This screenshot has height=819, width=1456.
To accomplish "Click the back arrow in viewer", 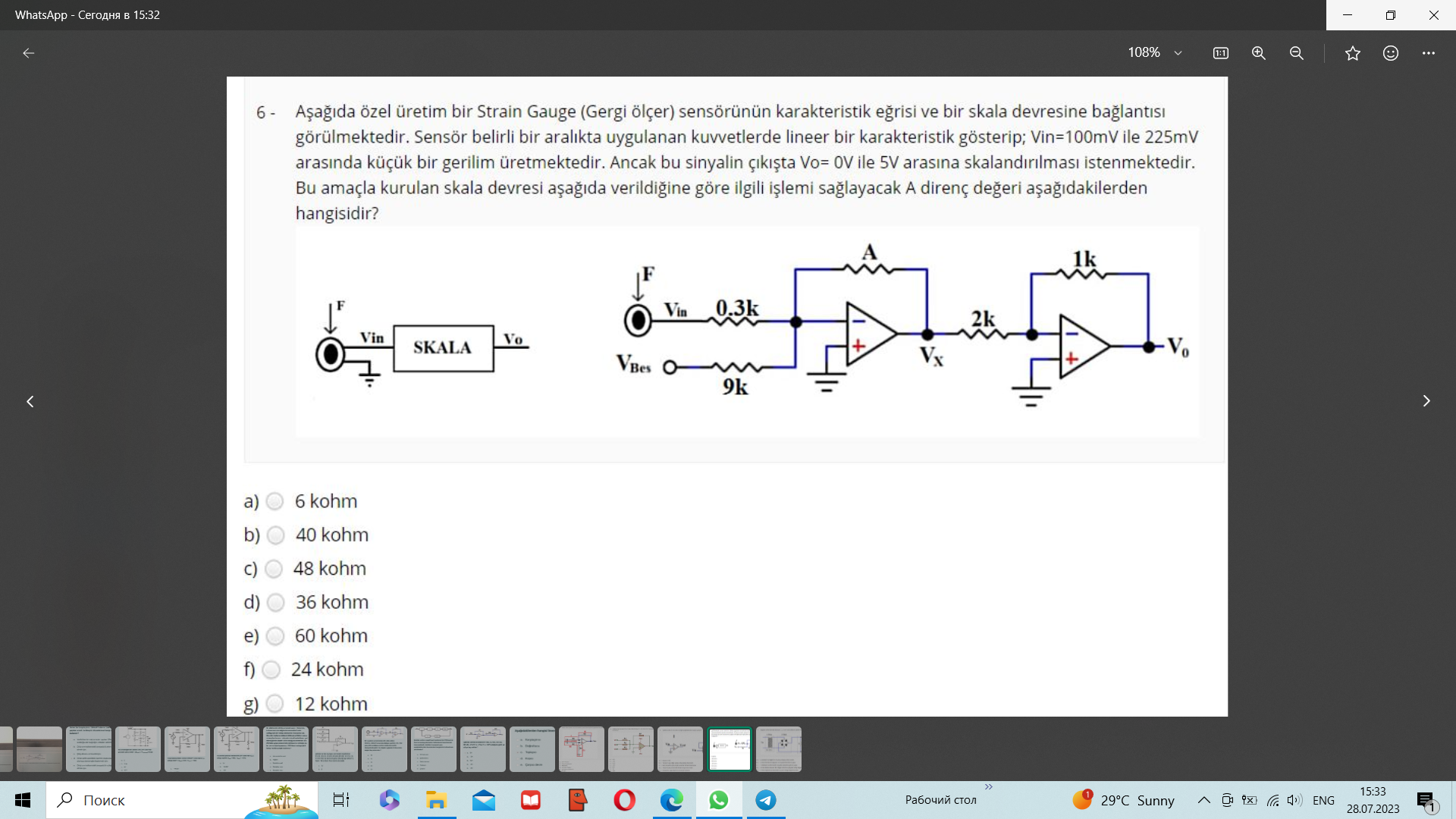I will tap(29, 53).
